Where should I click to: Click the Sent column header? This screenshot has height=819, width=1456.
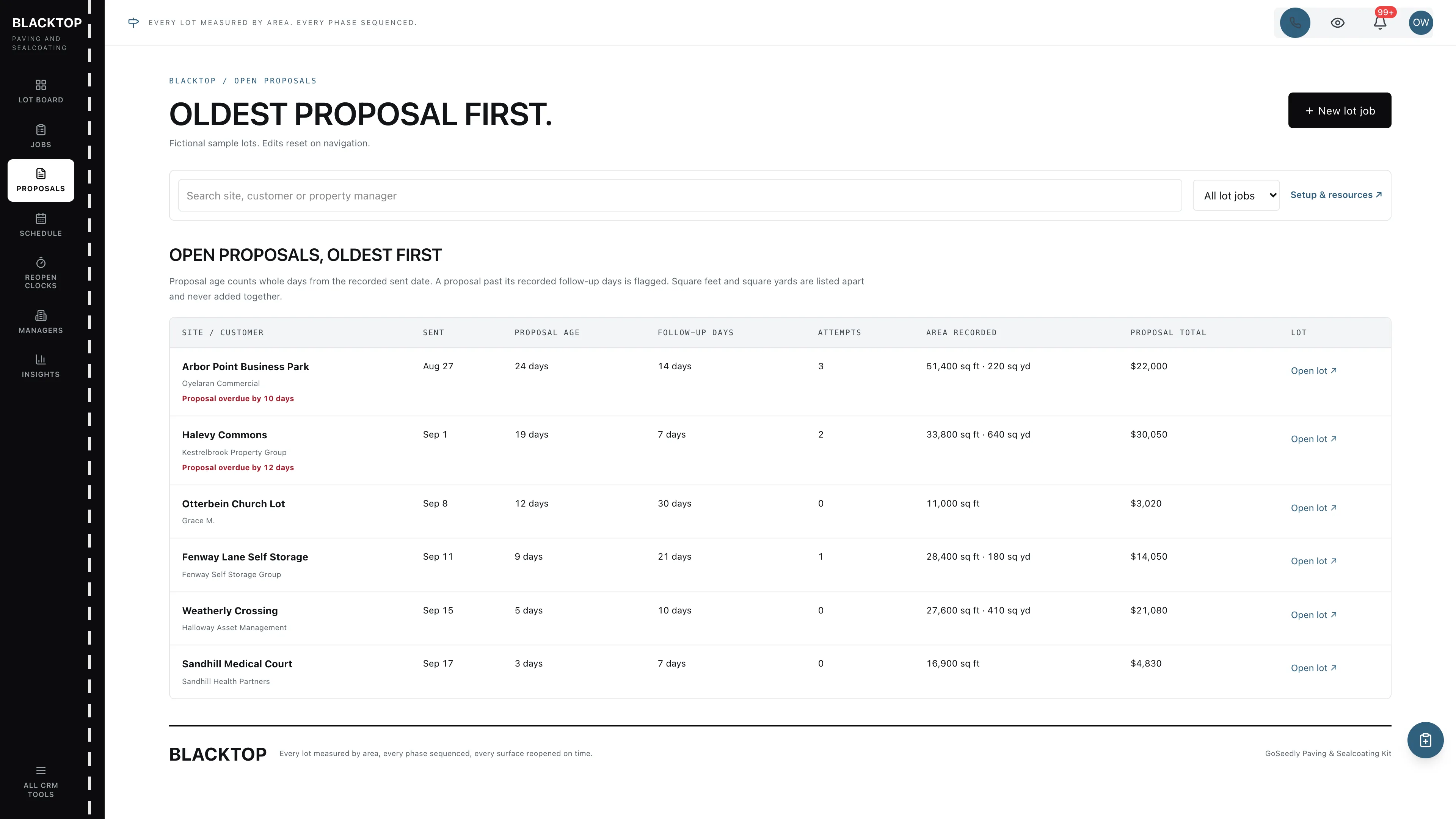[x=433, y=333]
